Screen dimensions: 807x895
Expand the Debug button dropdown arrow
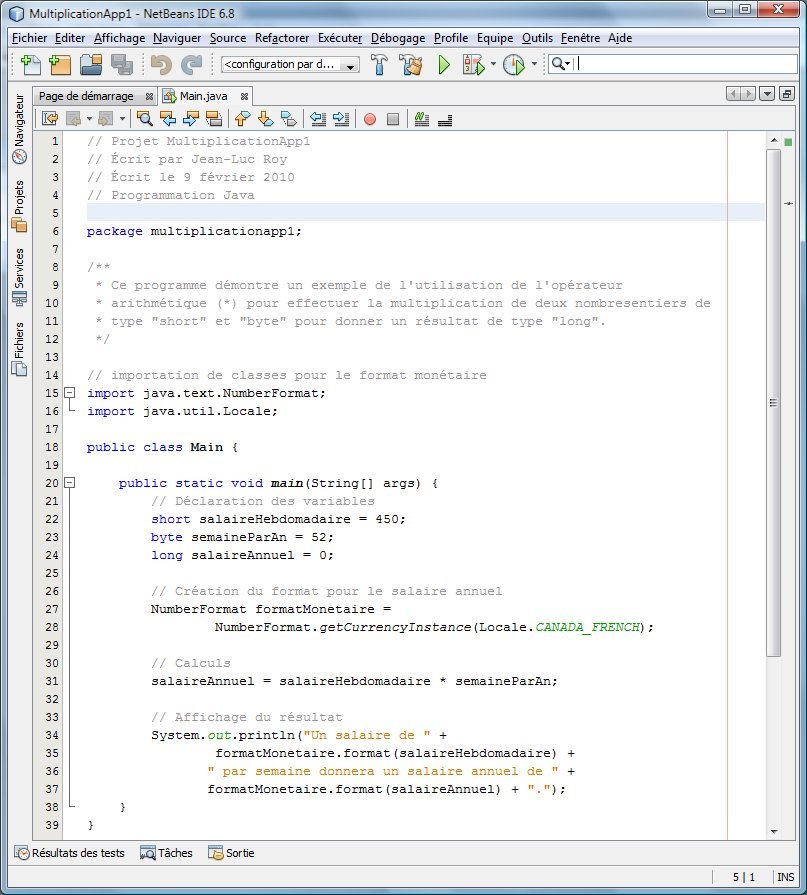click(x=493, y=64)
